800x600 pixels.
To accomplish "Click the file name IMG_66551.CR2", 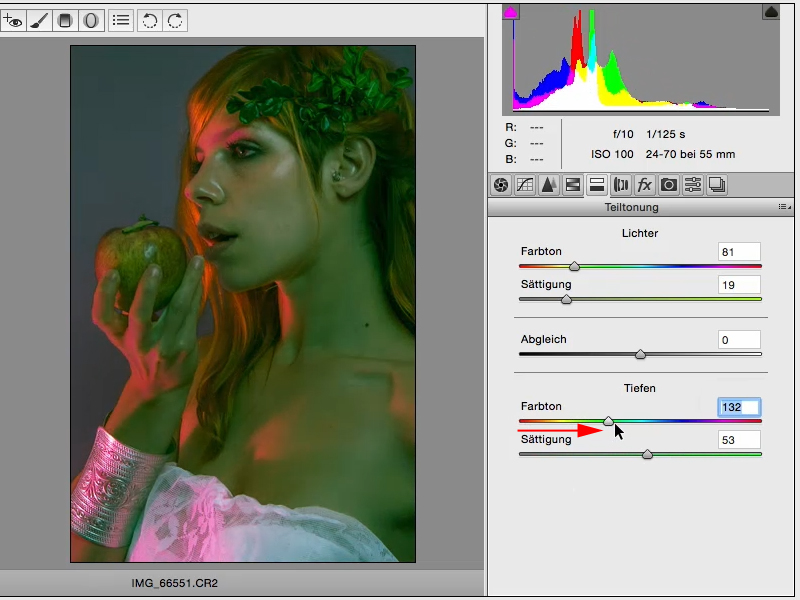I will click(x=174, y=583).
